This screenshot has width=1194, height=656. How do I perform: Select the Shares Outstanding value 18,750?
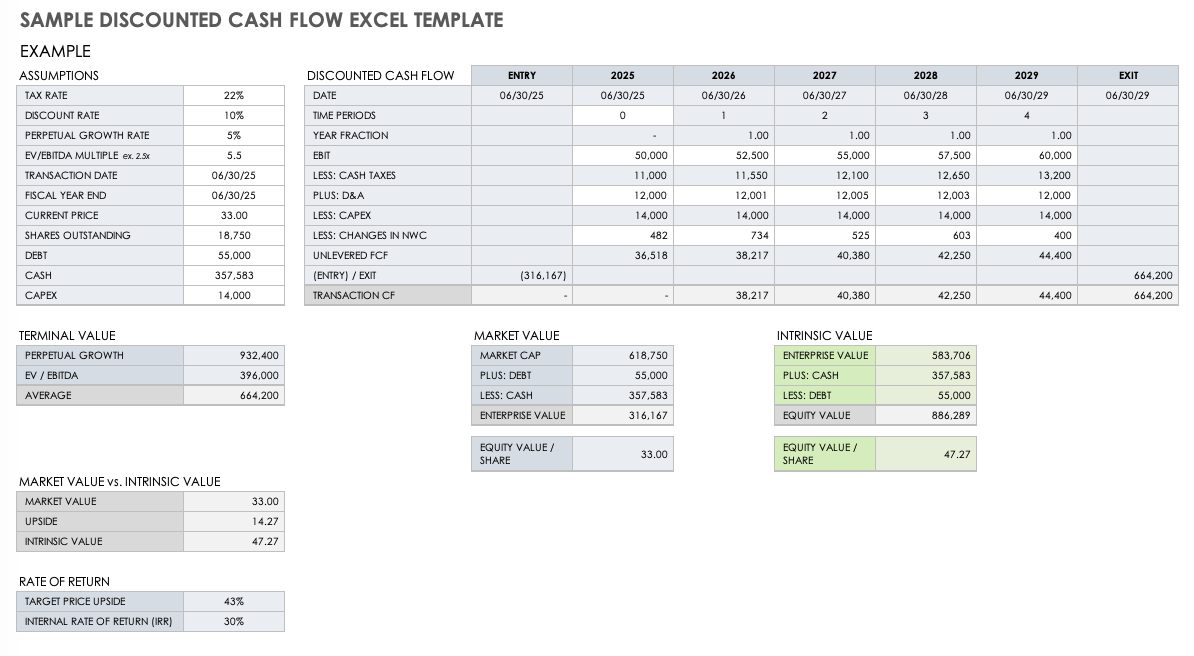tap(234, 235)
